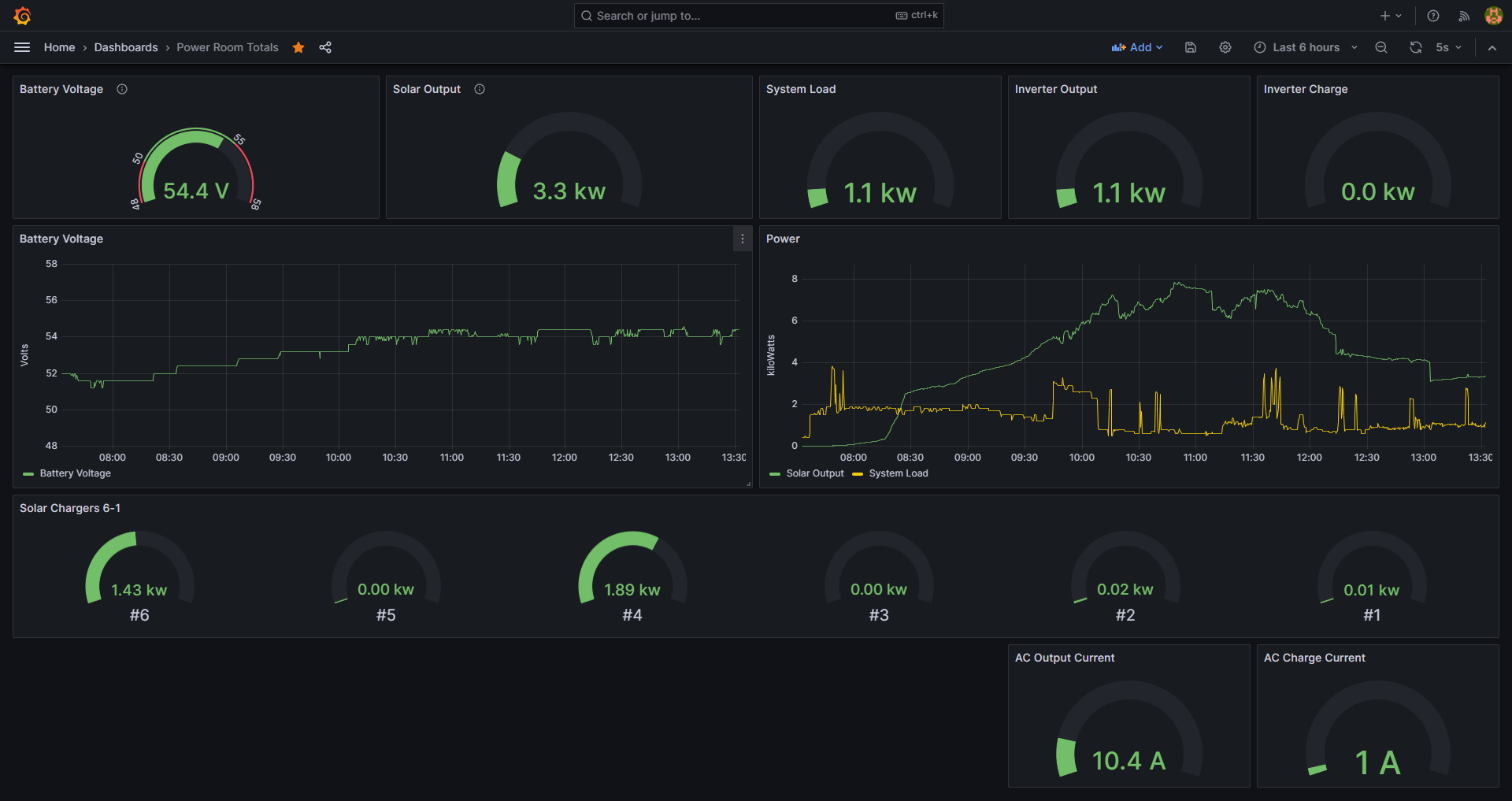Click Power Room Totals breadcrumb
This screenshot has height=801, width=1512.
point(228,47)
